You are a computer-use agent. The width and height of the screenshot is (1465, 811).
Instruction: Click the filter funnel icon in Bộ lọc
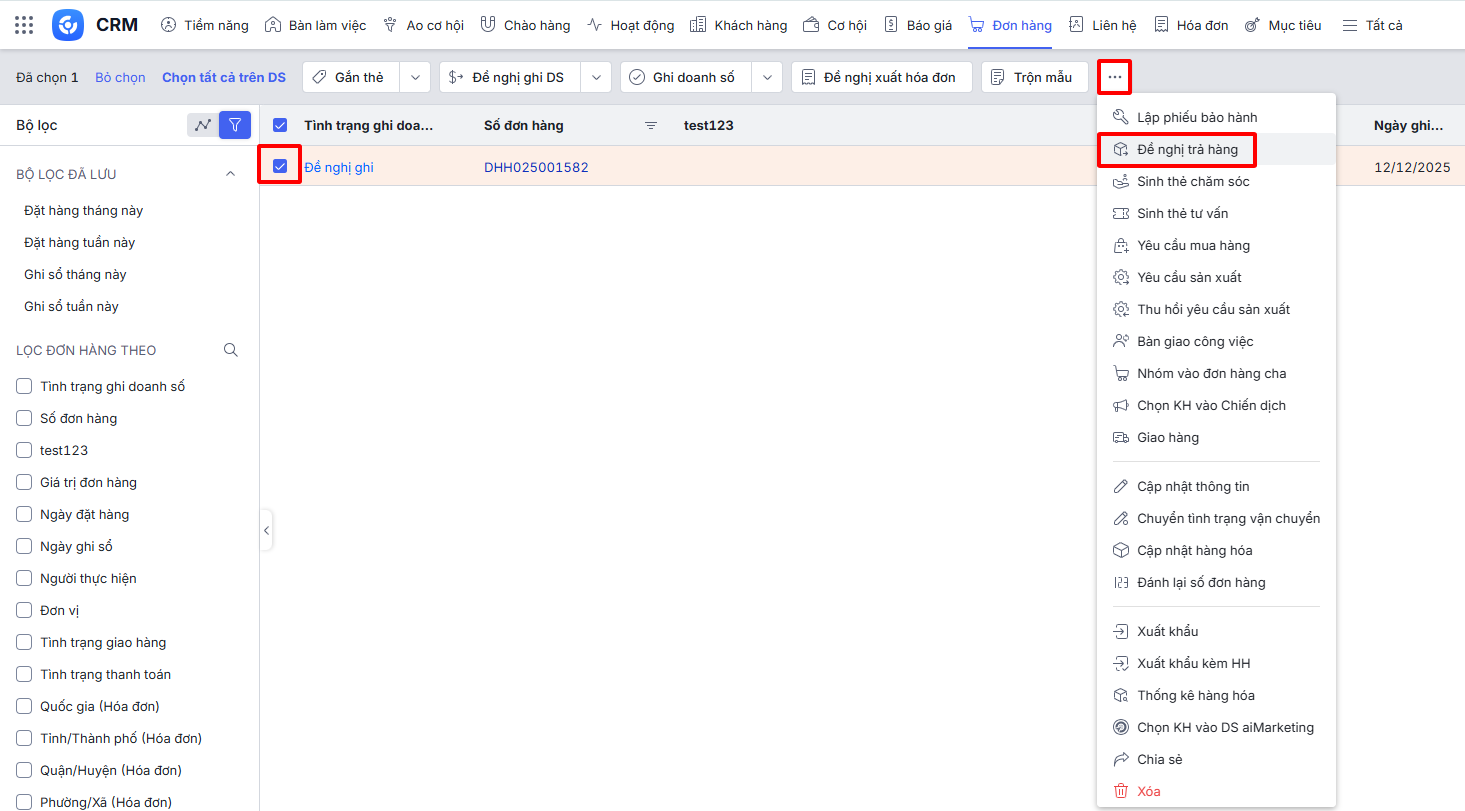click(235, 125)
